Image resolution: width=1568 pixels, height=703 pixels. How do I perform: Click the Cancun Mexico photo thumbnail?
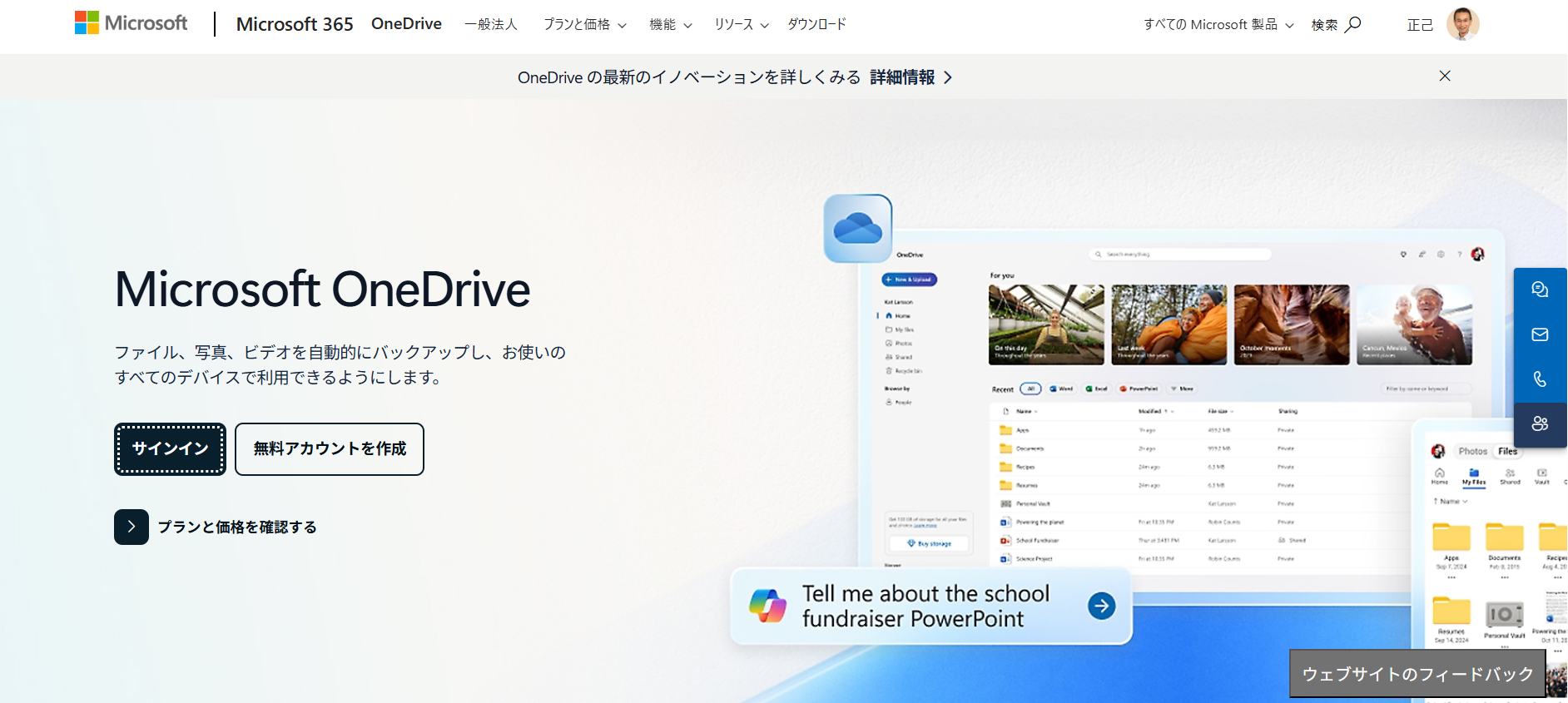coord(1414,324)
